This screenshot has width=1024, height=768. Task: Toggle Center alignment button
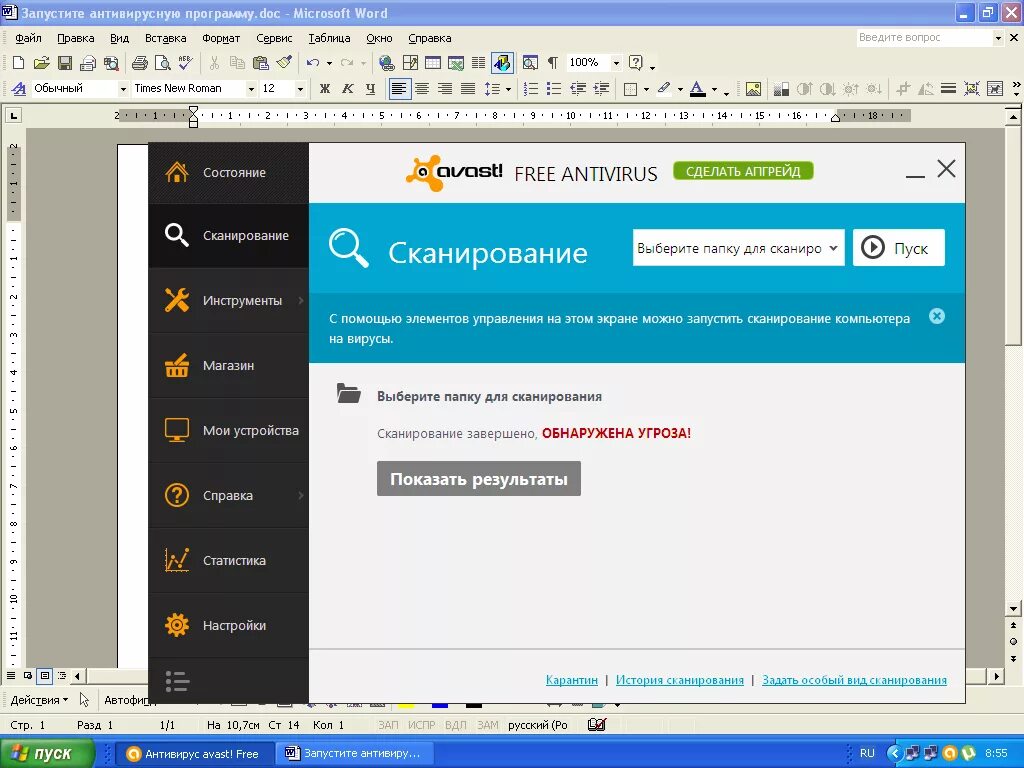click(x=423, y=88)
